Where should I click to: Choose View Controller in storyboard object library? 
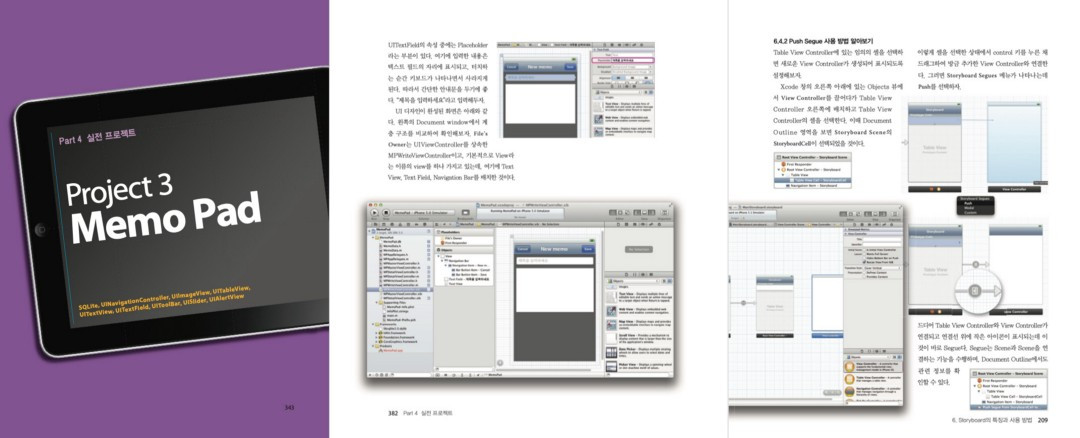(875, 366)
